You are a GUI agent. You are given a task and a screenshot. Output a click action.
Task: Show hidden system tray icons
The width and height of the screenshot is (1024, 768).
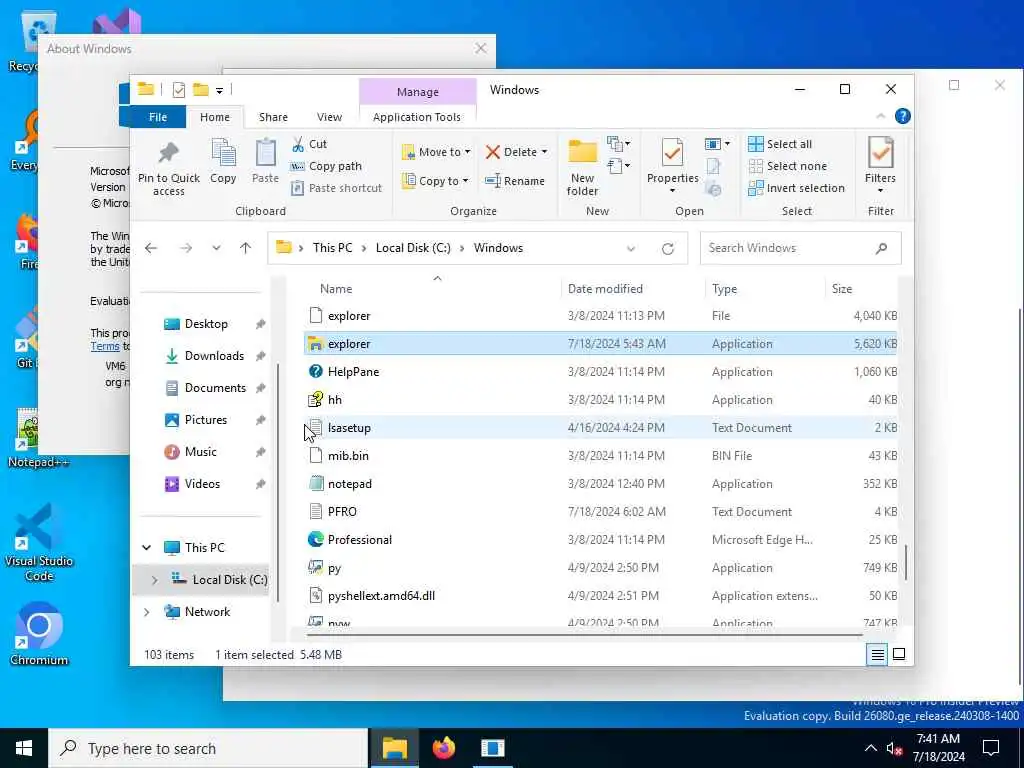click(871, 748)
